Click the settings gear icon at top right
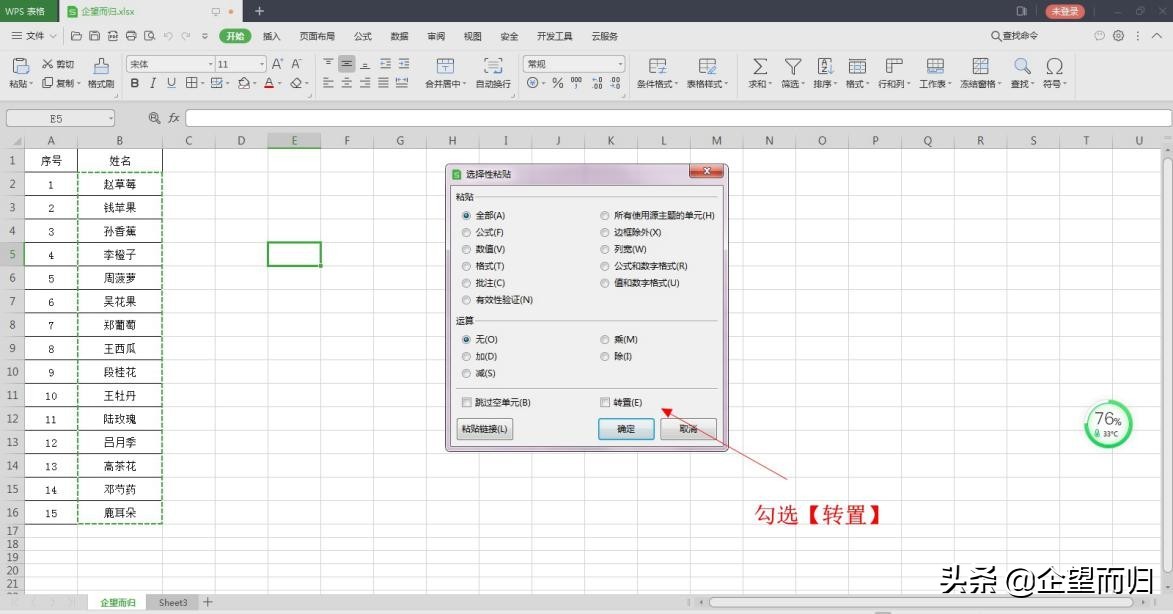This screenshot has height=614, width=1173. tap(1118, 35)
